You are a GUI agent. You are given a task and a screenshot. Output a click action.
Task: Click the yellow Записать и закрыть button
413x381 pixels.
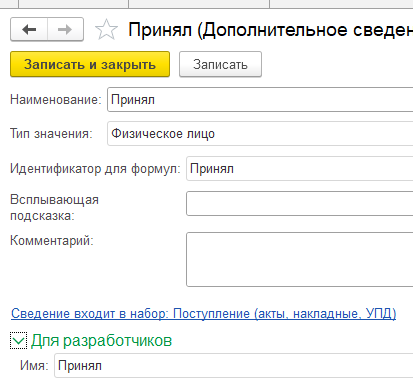90,64
